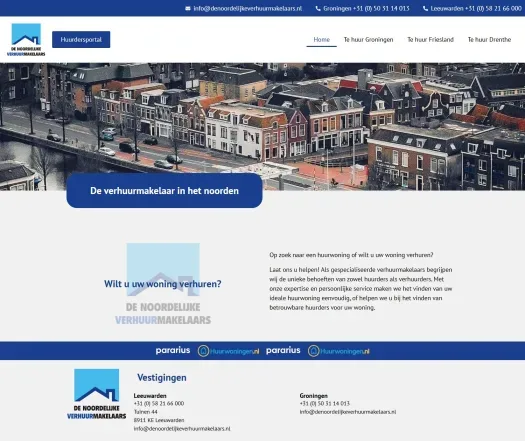Select the Home menu item
Viewport: 525px width, 441px height.
[x=321, y=40]
